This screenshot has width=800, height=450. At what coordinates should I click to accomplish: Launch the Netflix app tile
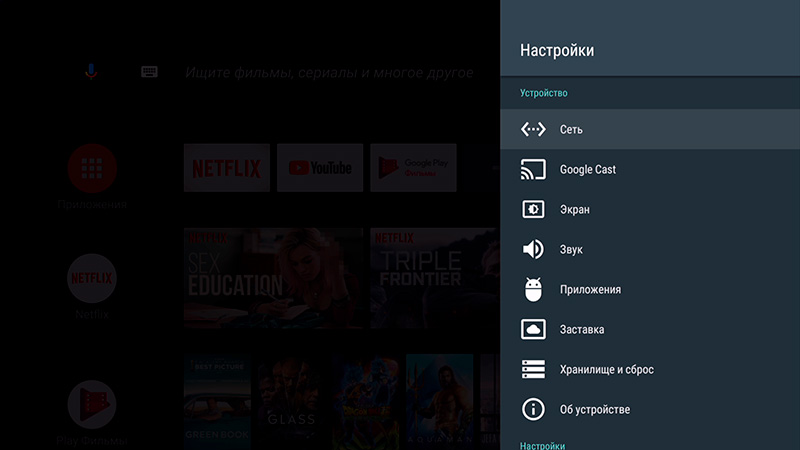pos(226,168)
